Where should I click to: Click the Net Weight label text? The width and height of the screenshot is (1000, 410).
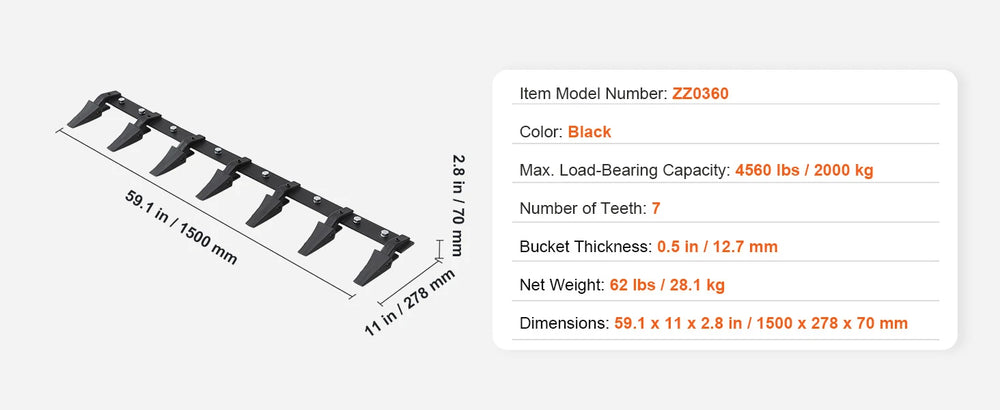[562, 285]
